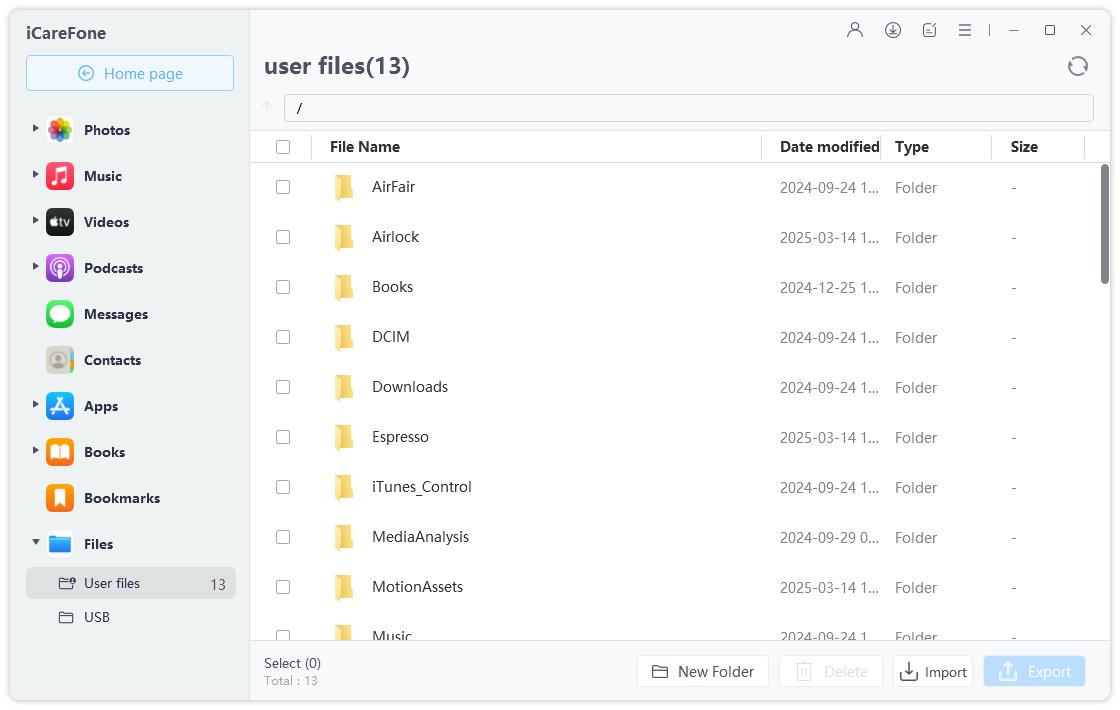Expand the Podcasts tree arrow
Image resolution: width=1120 pixels, height=710 pixels.
pos(35,266)
